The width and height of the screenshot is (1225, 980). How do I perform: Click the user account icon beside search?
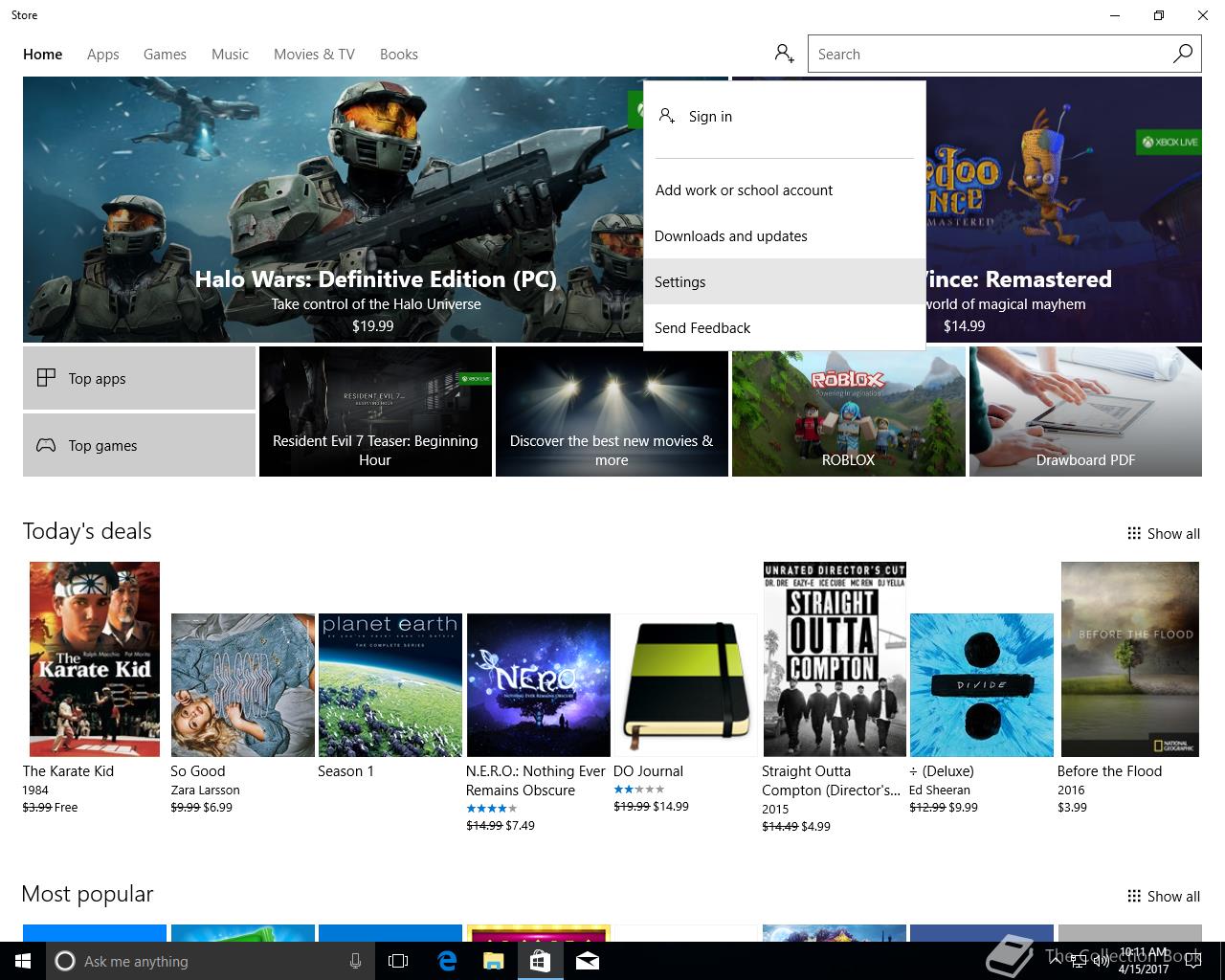[x=784, y=54]
